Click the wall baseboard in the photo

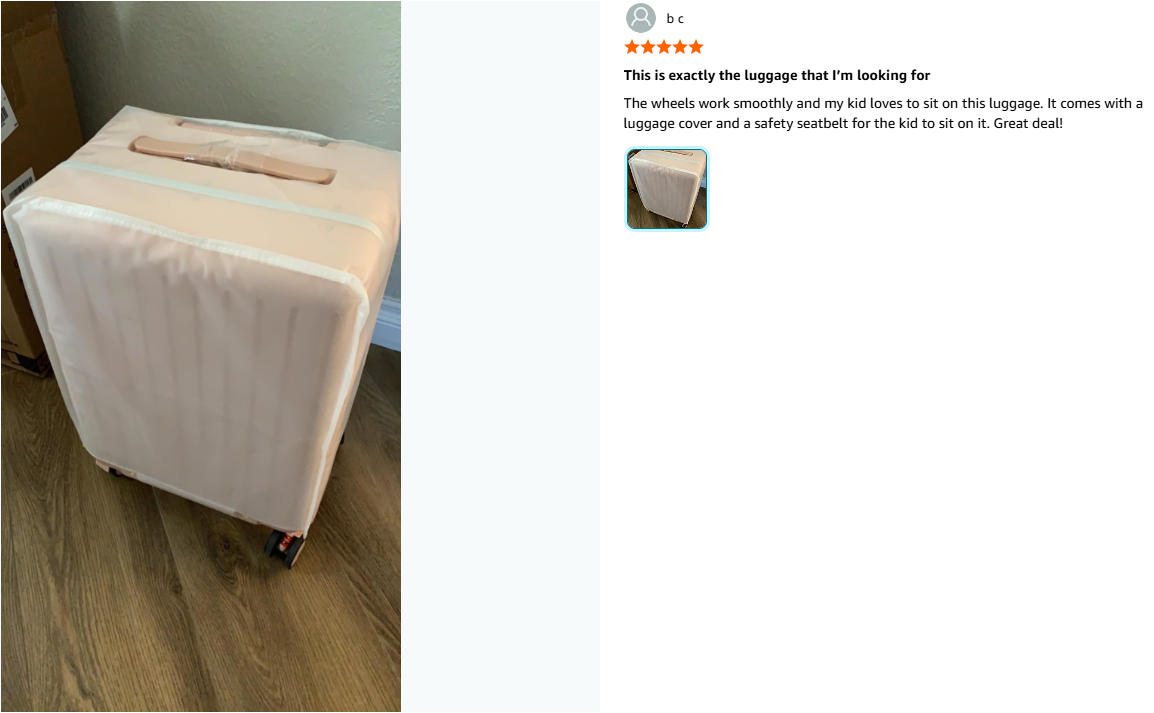coord(386,324)
